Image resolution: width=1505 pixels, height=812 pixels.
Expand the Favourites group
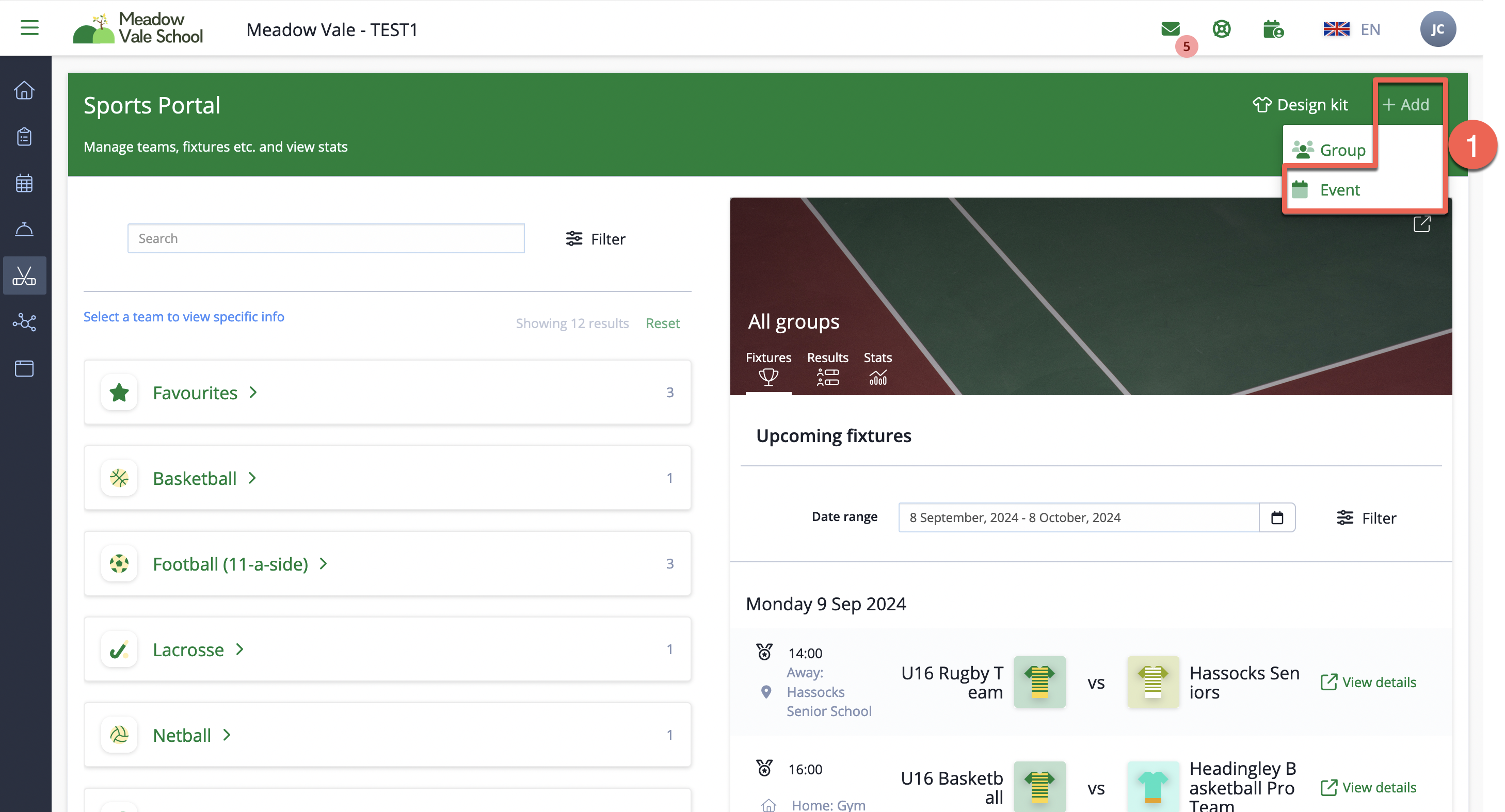coord(388,393)
